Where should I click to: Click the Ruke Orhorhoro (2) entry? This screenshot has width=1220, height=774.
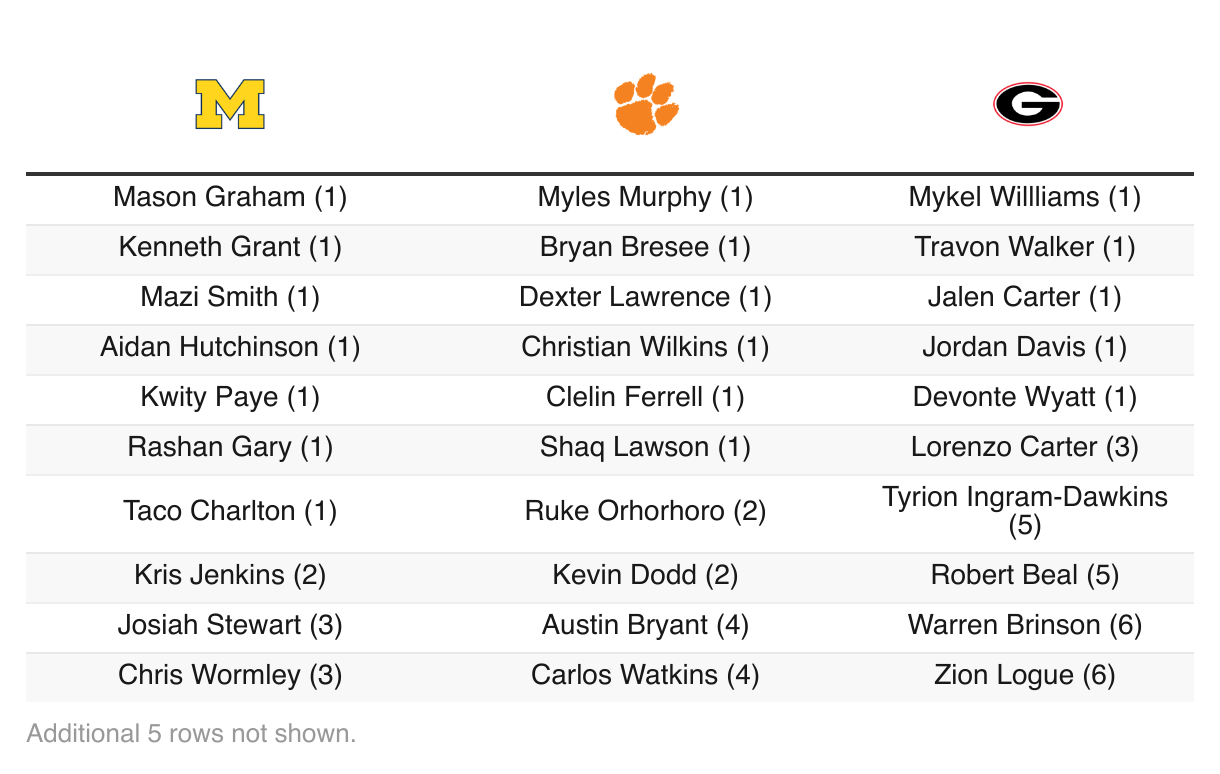645,511
